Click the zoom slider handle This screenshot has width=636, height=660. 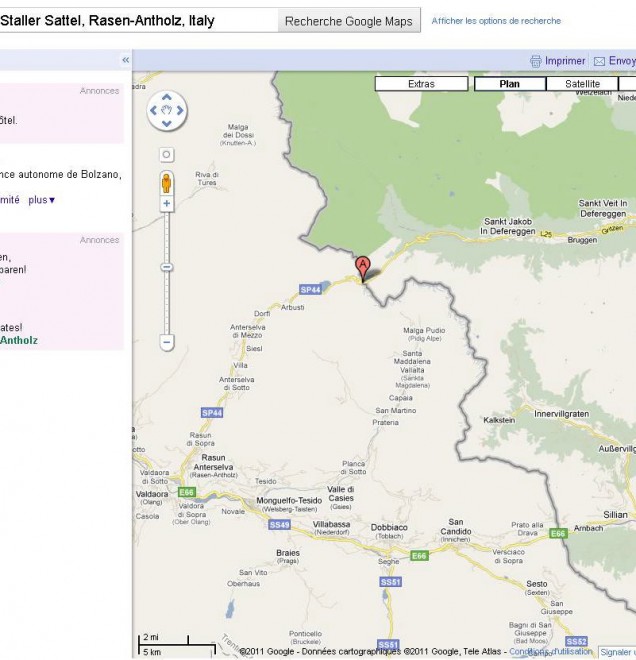coord(167,267)
